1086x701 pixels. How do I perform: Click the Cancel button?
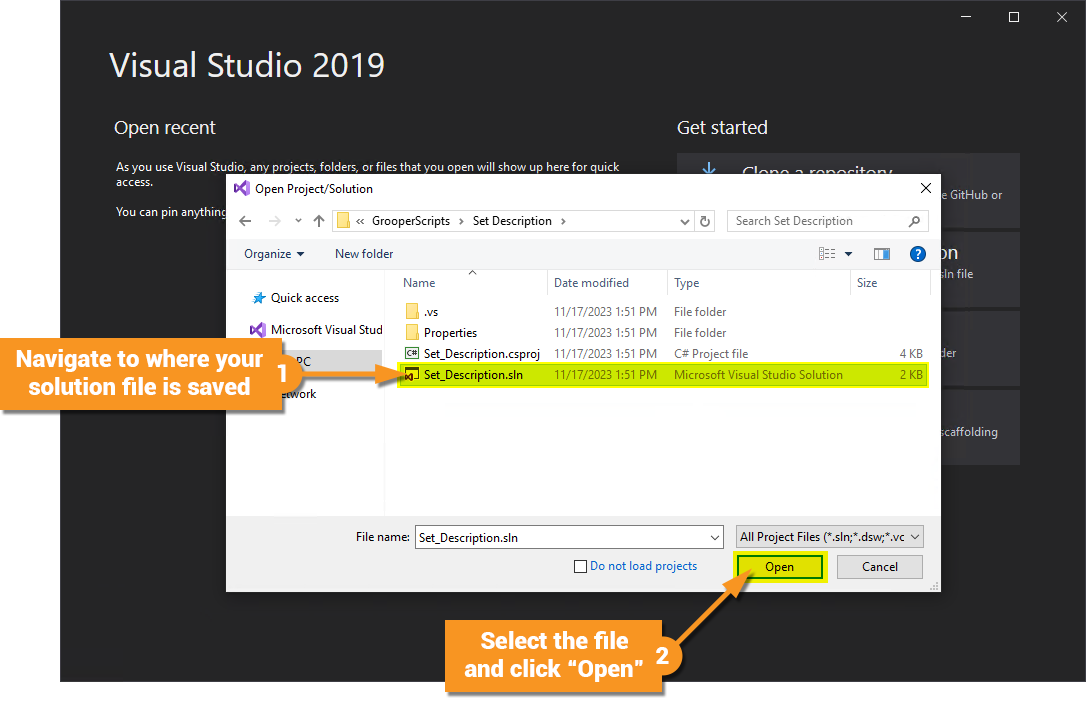[x=880, y=567]
